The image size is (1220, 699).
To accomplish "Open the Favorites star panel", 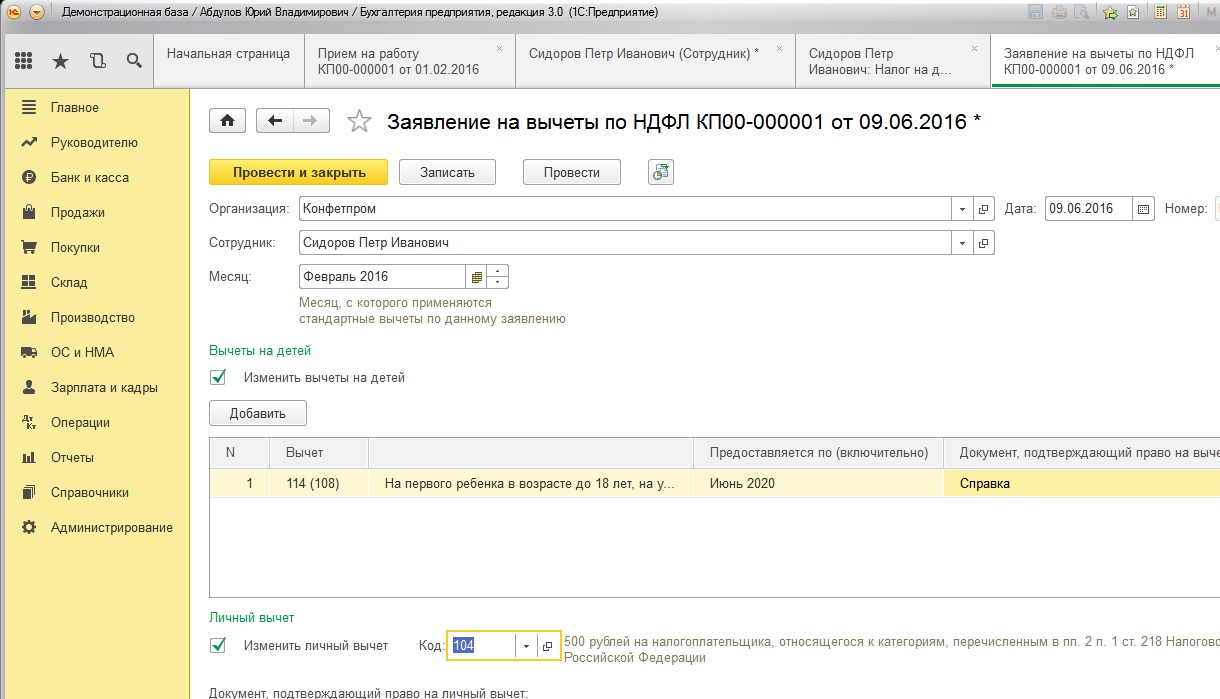I will (61, 61).
